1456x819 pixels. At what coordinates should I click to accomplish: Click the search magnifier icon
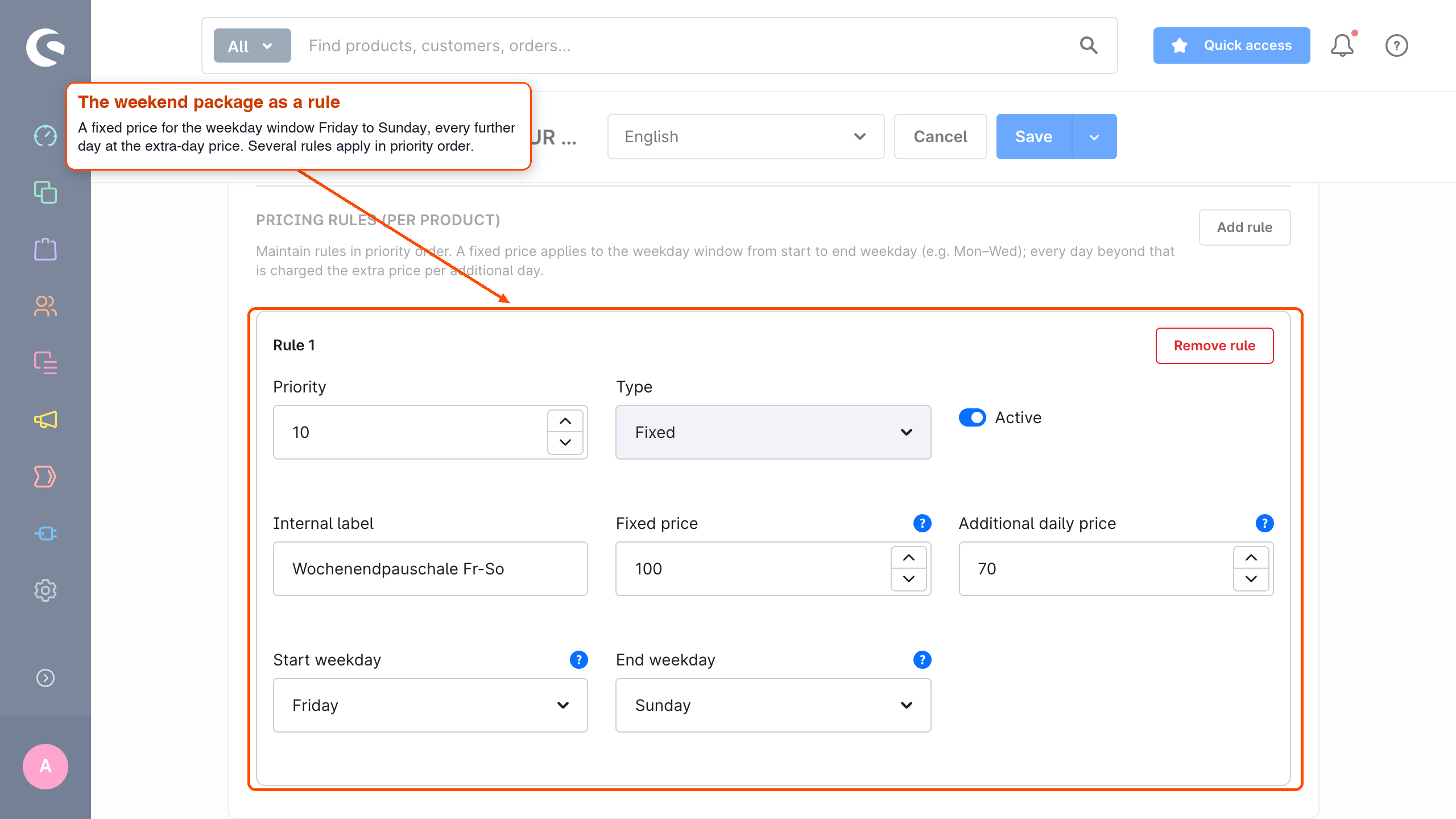tap(1089, 45)
